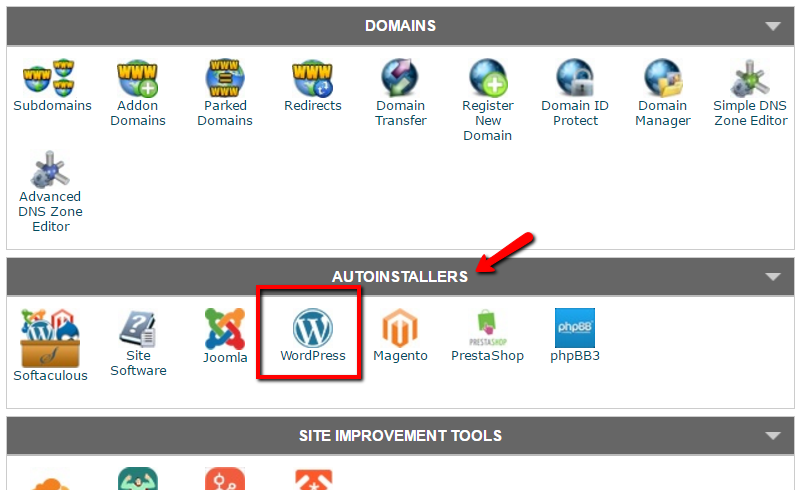Collapse the Autoinstallers section arrow

773,277
